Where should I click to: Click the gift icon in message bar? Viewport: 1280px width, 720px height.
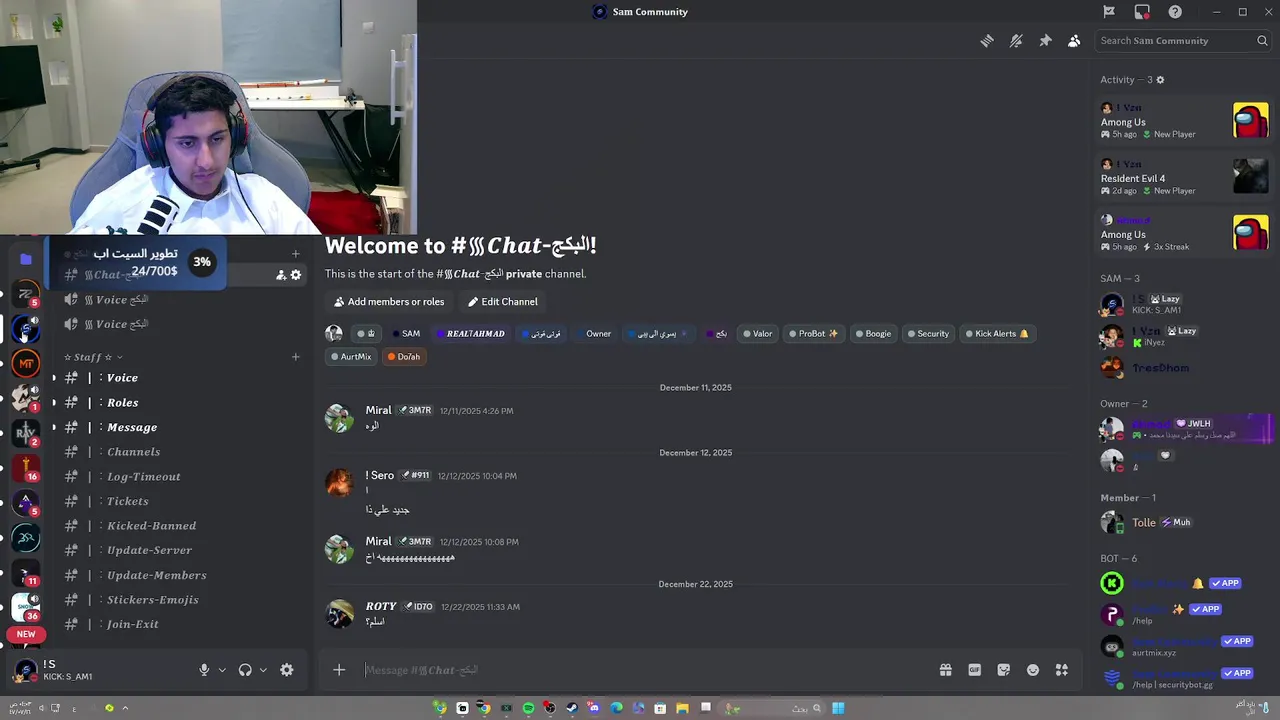pyautogui.click(x=945, y=670)
